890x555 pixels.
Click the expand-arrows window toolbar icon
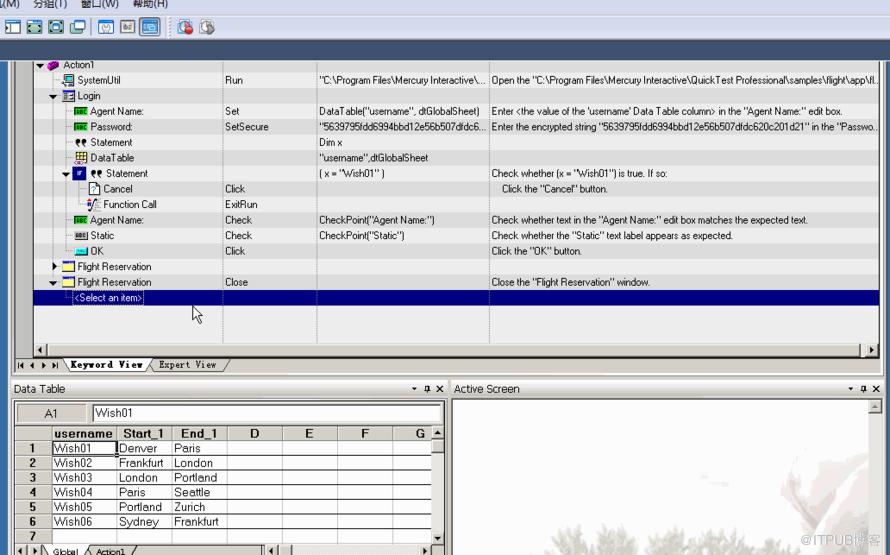[x=35, y=27]
